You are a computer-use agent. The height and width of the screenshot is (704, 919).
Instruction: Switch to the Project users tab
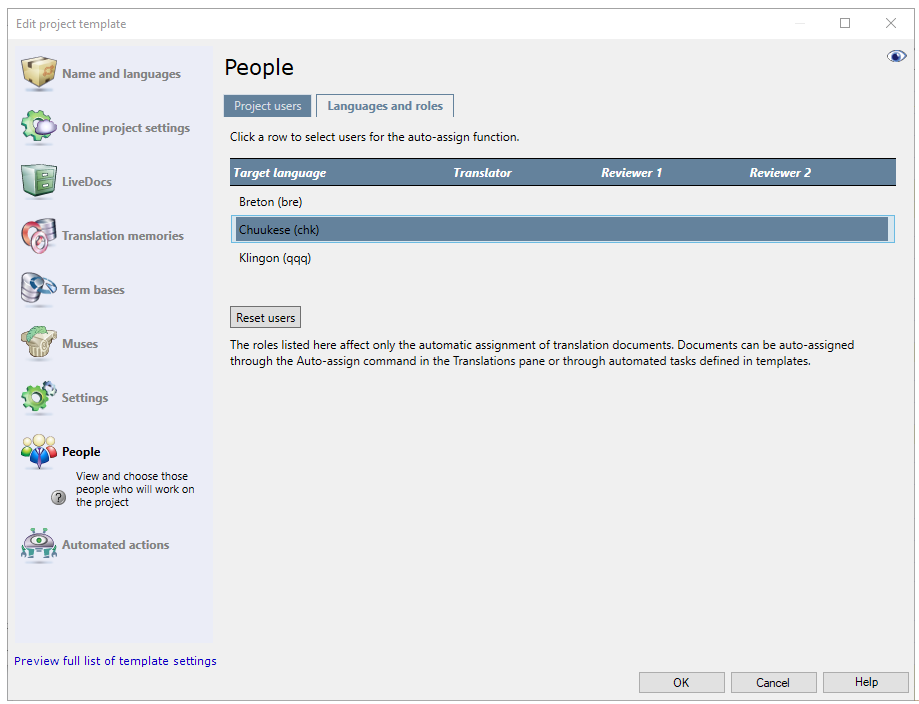click(x=267, y=105)
